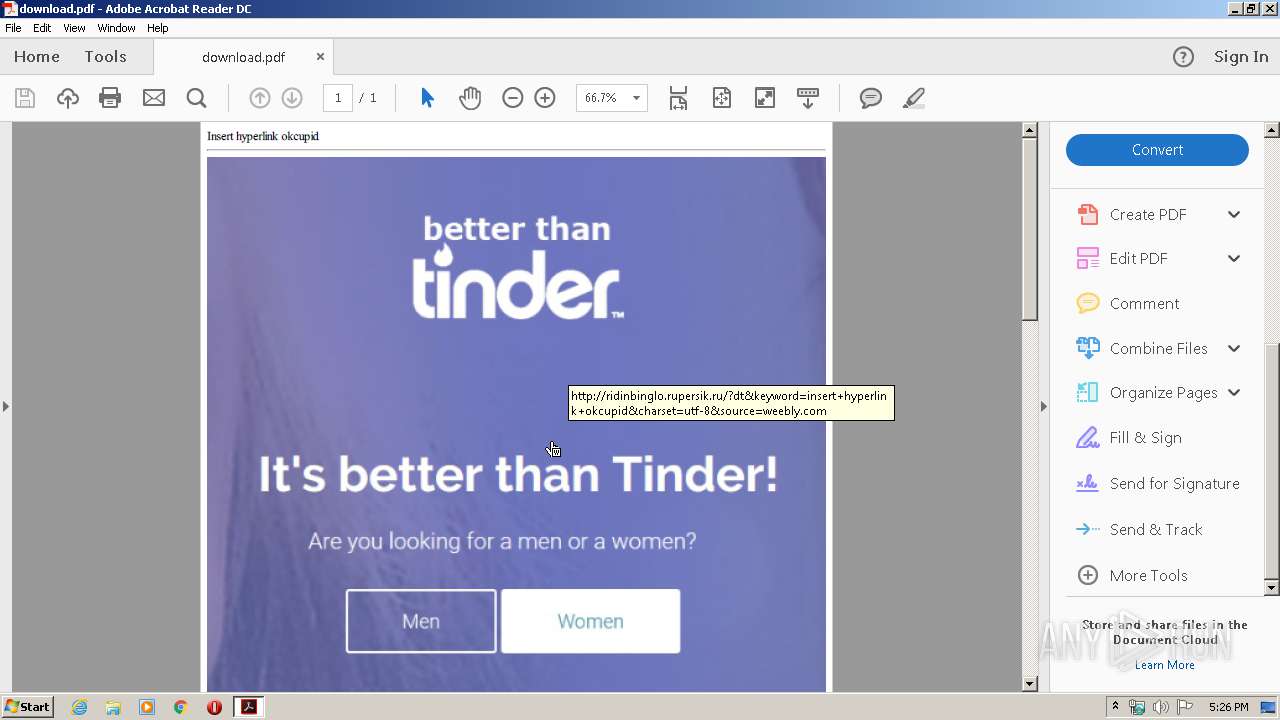Add a sticky note comment icon
The height and width of the screenshot is (720, 1280).
pos(871,98)
